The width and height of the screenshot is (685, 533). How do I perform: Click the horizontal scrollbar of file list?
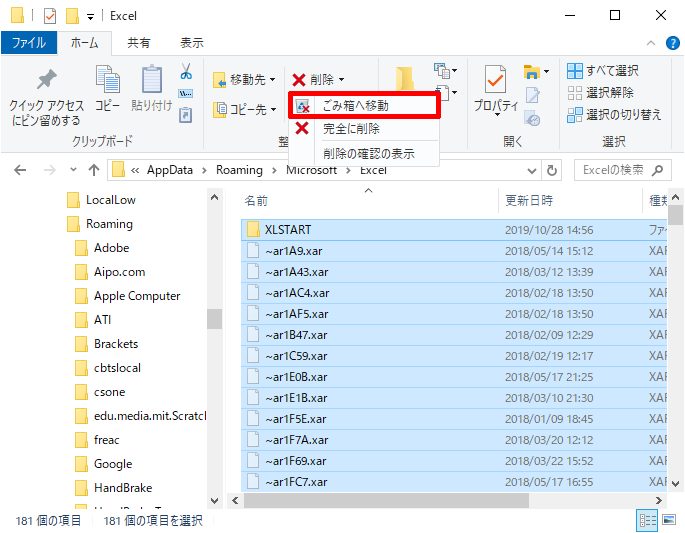[x=386, y=500]
